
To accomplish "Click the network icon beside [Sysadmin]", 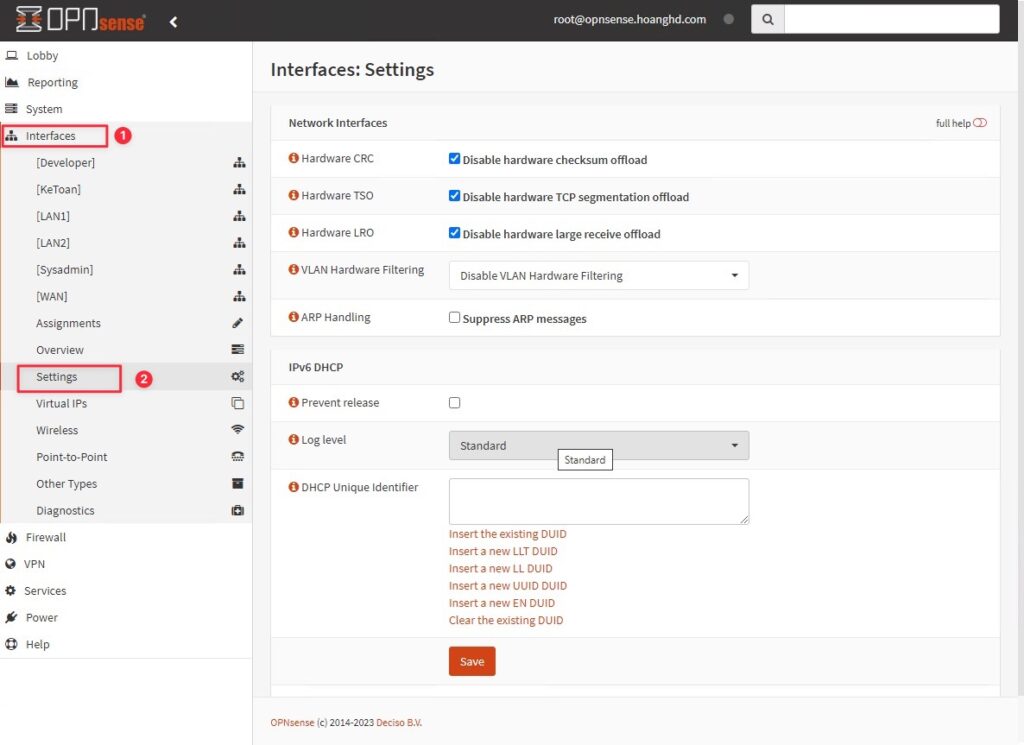I will click(x=239, y=270).
